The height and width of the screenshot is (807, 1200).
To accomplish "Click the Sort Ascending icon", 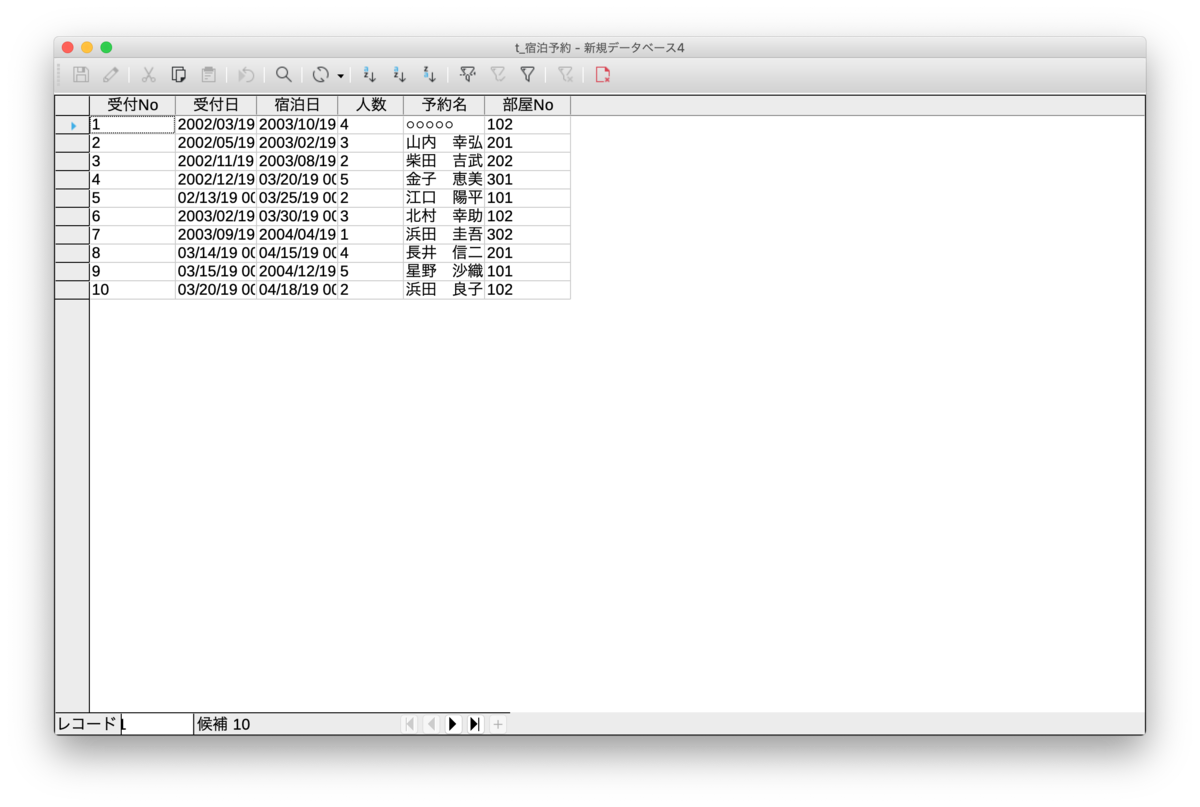I will coord(399,74).
